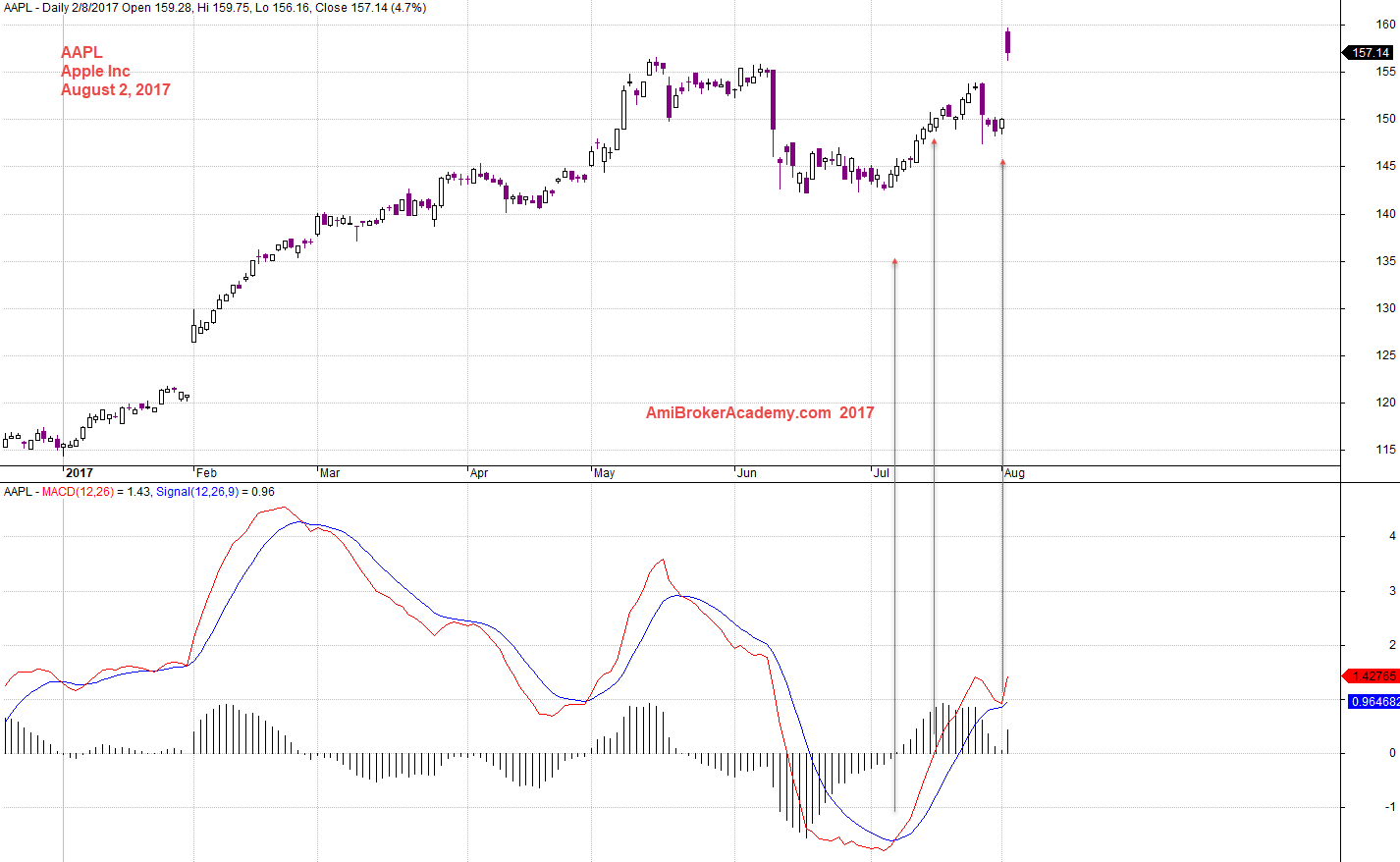Viewport: 1400px width, 862px height.
Task: Click the 135 price axis label
Action: 1385,261
